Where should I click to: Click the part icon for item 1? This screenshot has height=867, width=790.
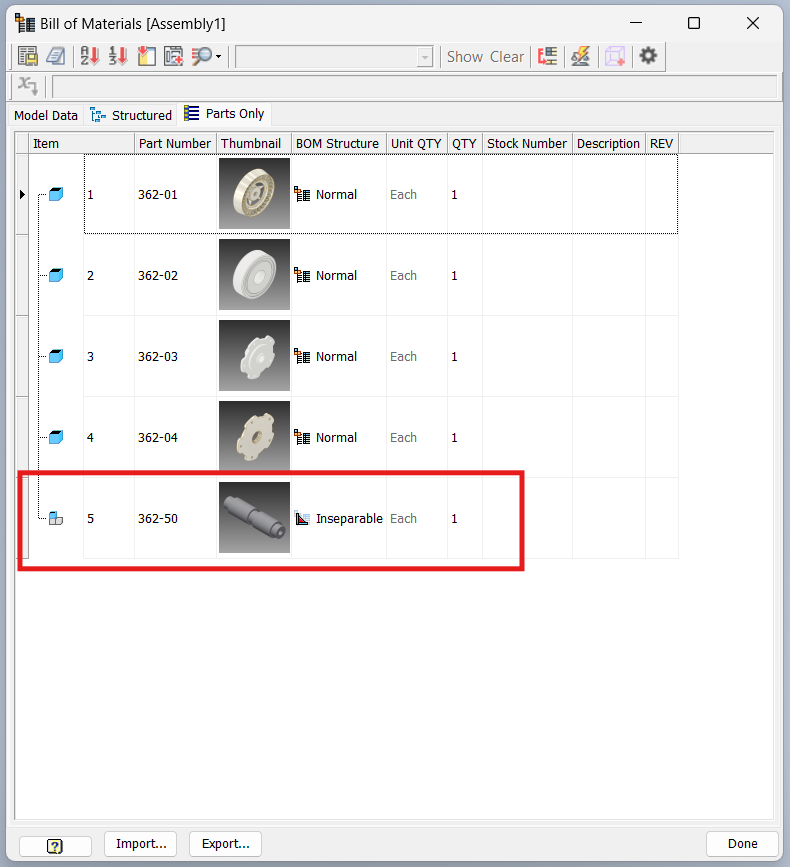(x=56, y=194)
